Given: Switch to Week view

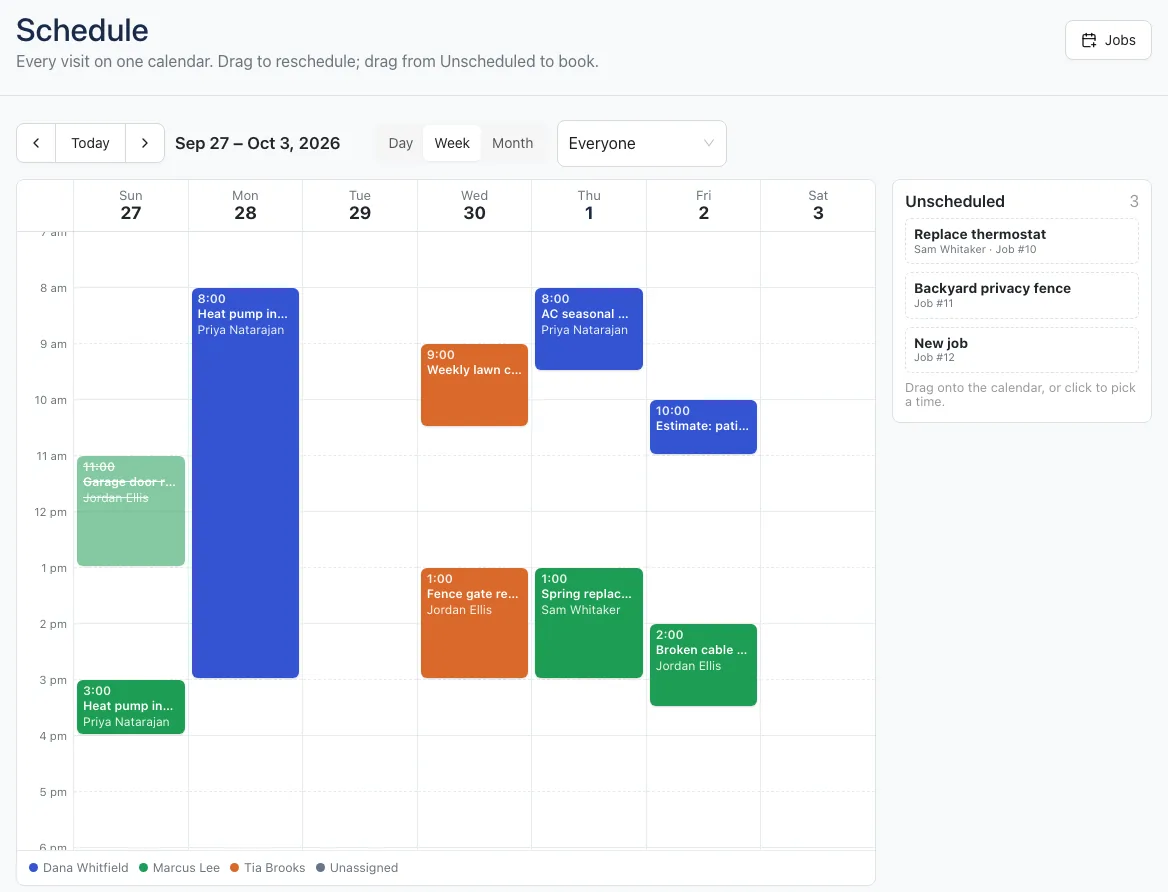Looking at the screenshot, I should coord(452,143).
